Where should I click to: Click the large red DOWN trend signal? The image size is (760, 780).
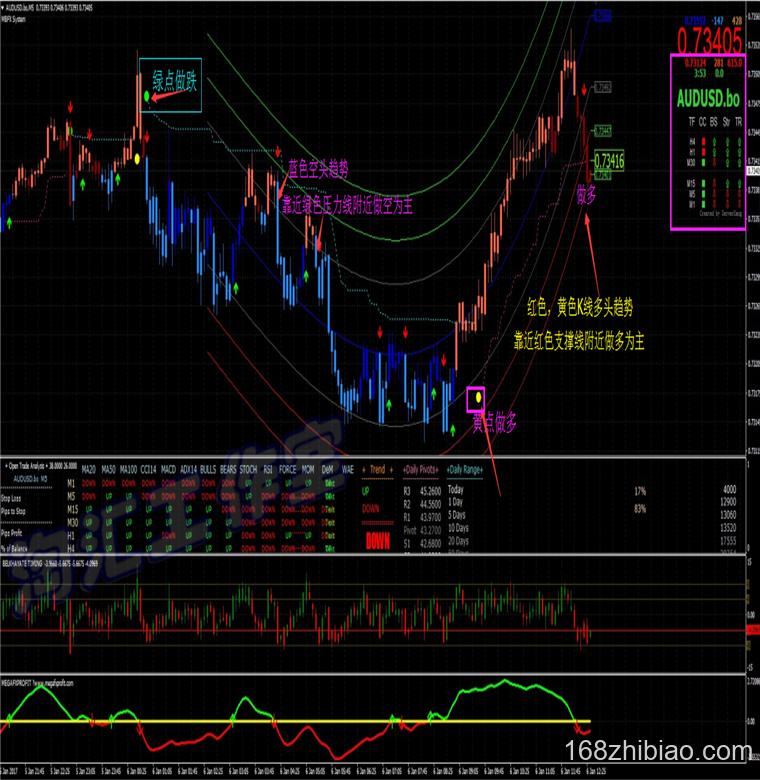[x=378, y=541]
